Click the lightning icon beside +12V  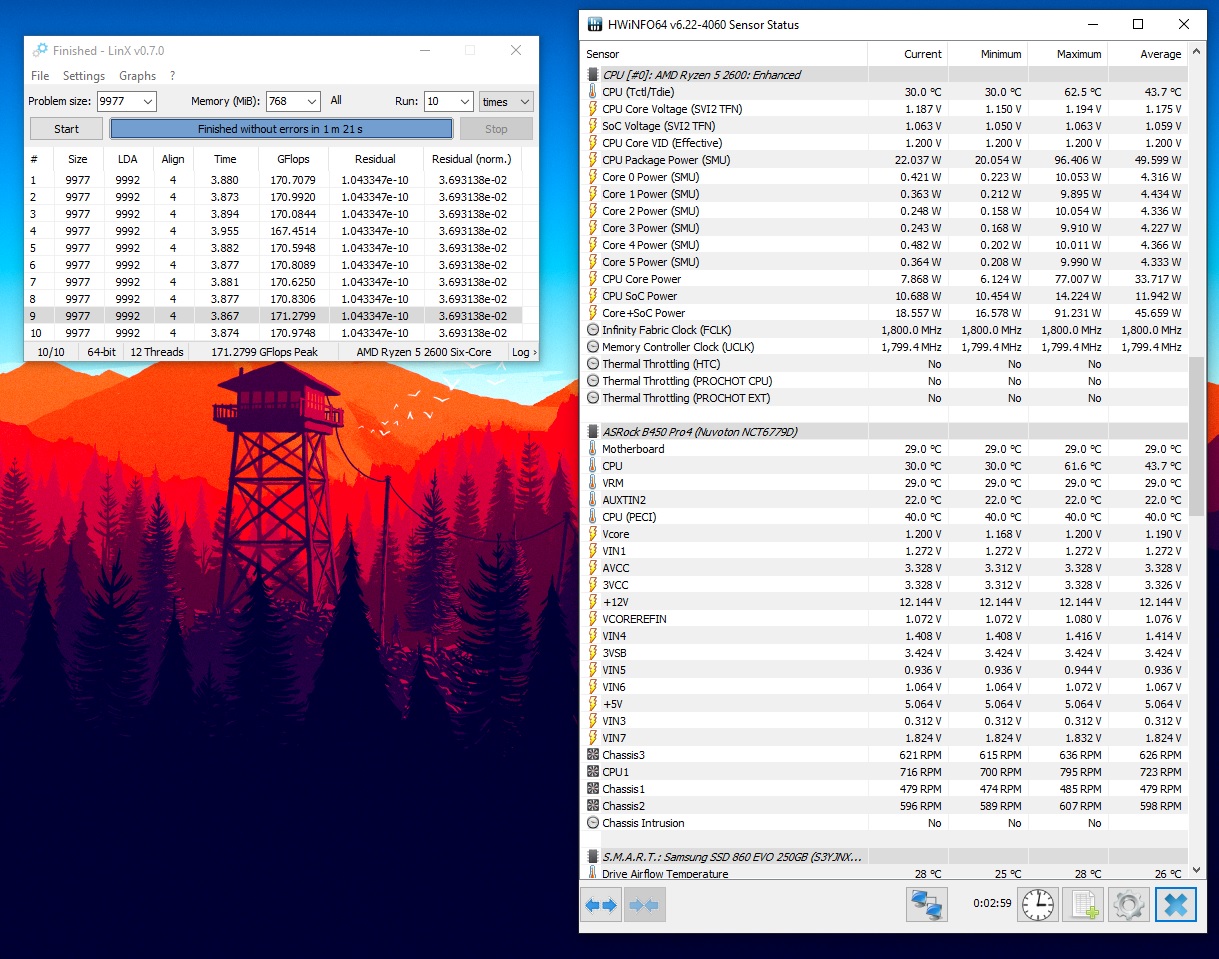point(593,602)
